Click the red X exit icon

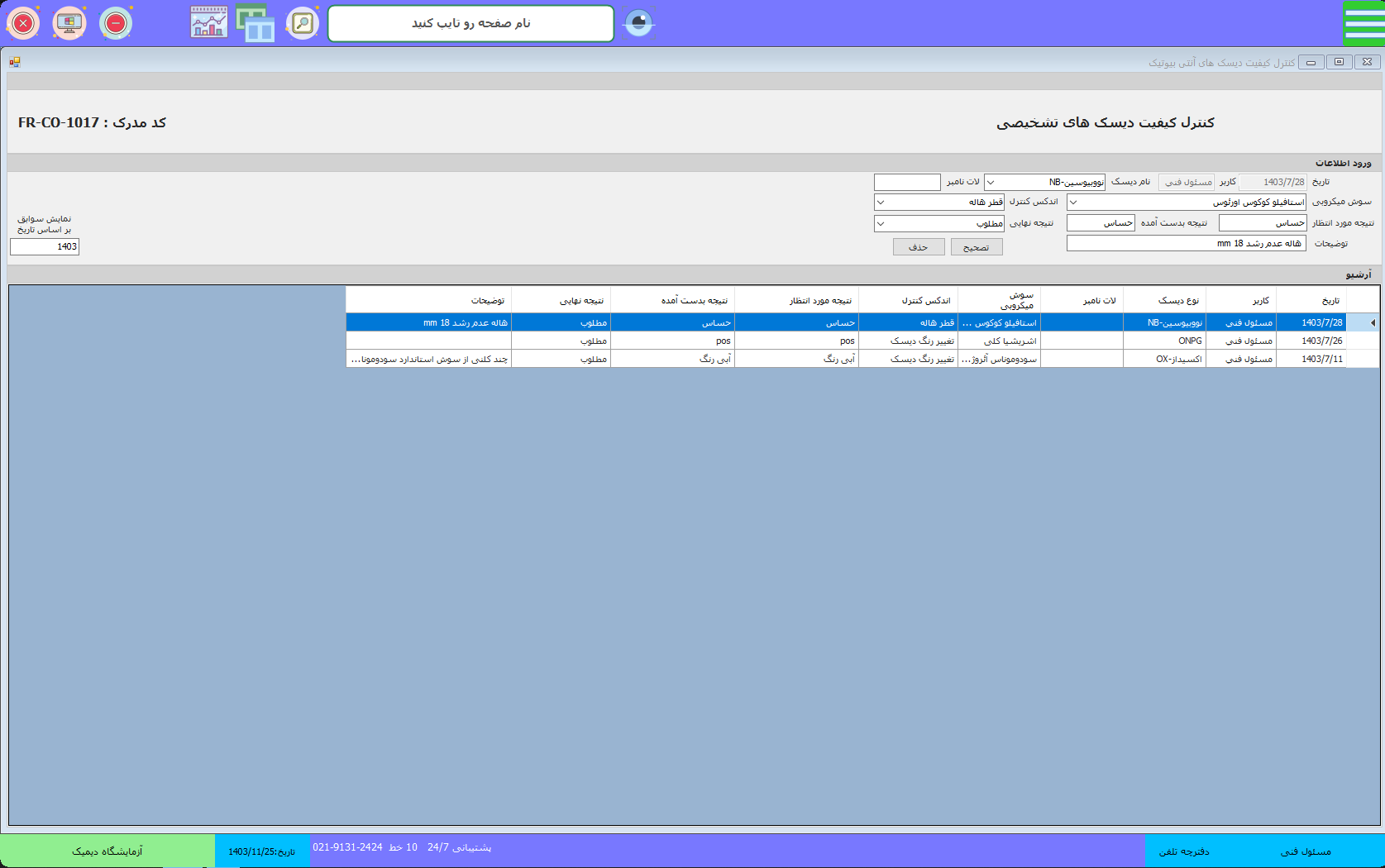[23, 23]
